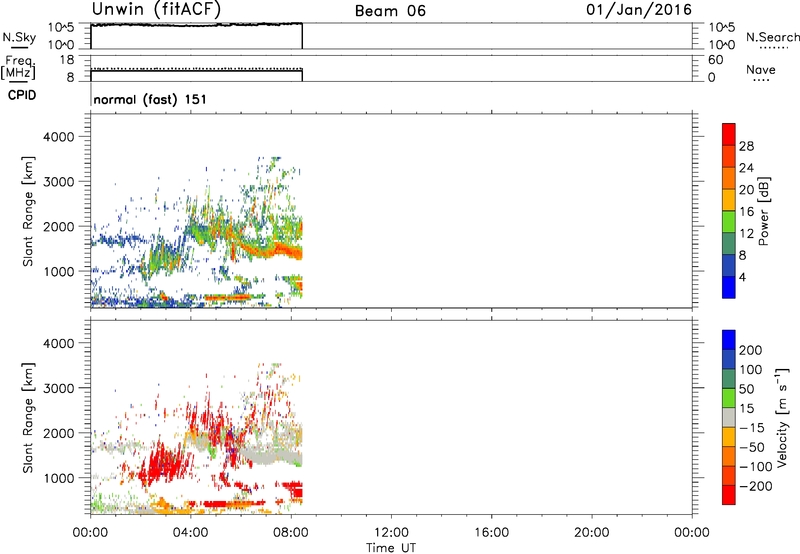Click the "N.Sky" legend label
This screenshot has height=554, width=800.
pos(19,37)
